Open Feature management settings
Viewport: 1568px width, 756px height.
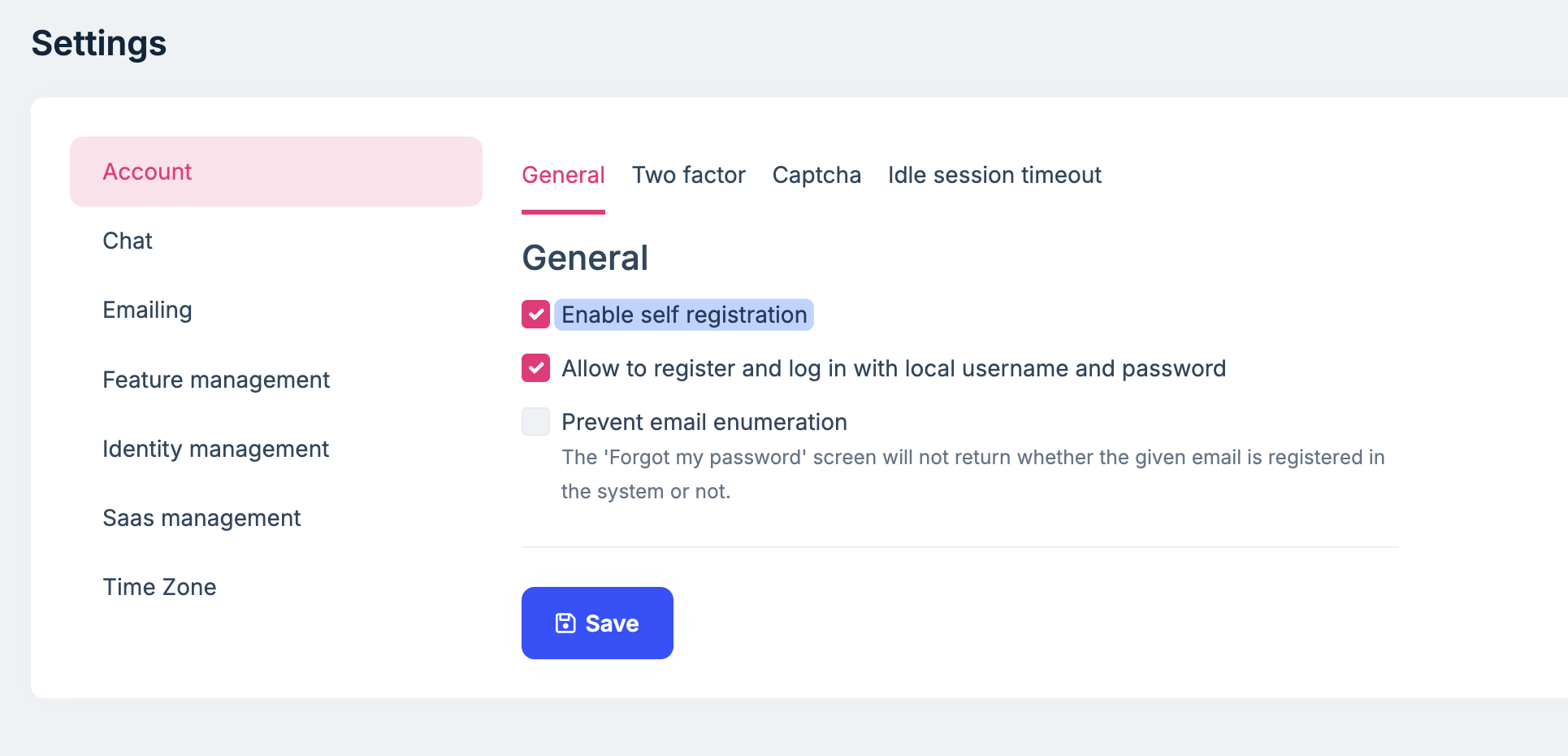click(x=216, y=380)
